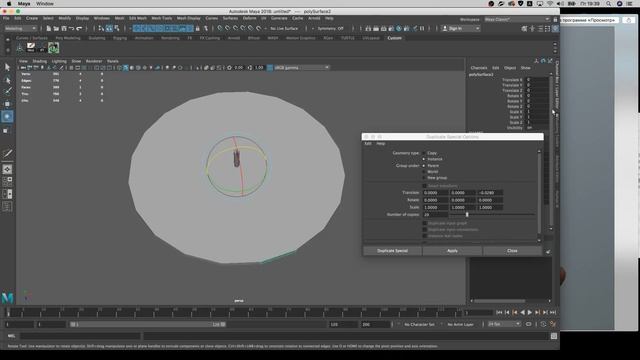Click the Close button in the options dialog
The height and width of the screenshot is (360, 640).
click(x=512, y=251)
